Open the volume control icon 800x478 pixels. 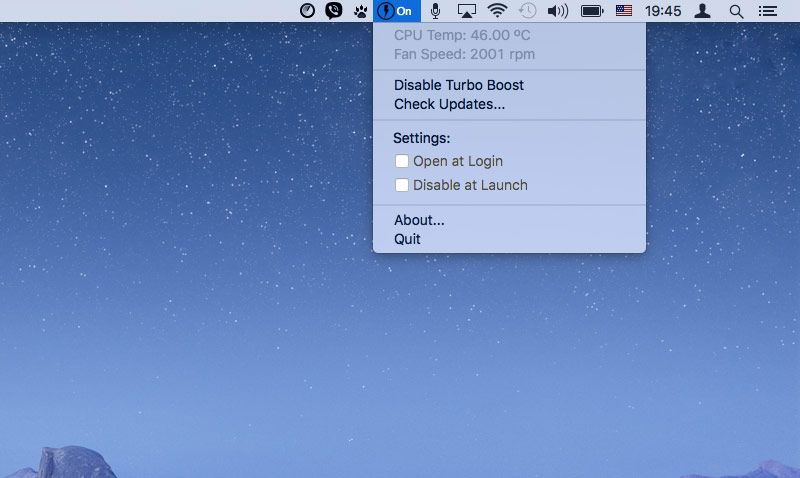pyautogui.click(x=558, y=11)
